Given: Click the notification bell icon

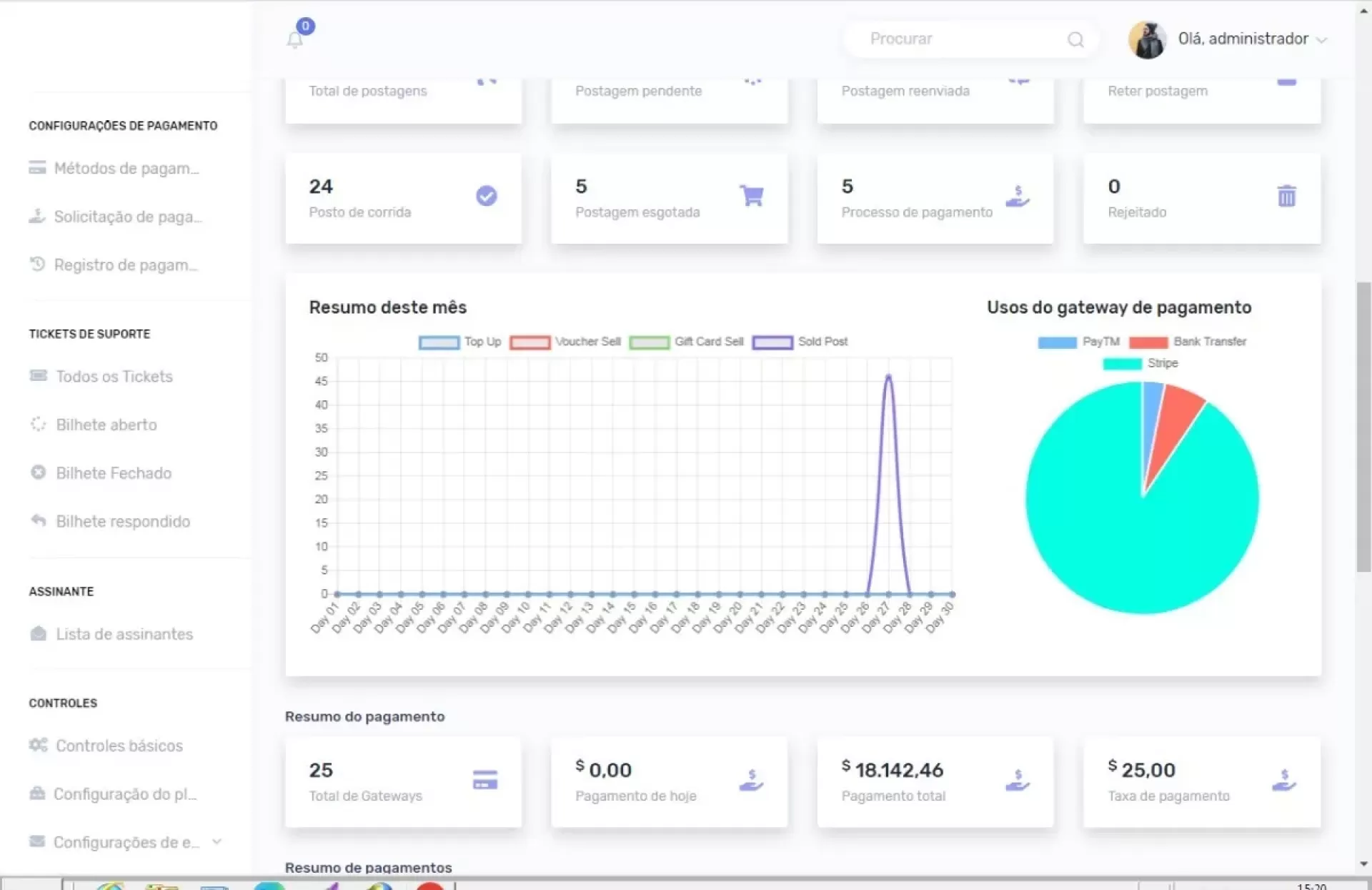Looking at the screenshot, I should (x=294, y=40).
